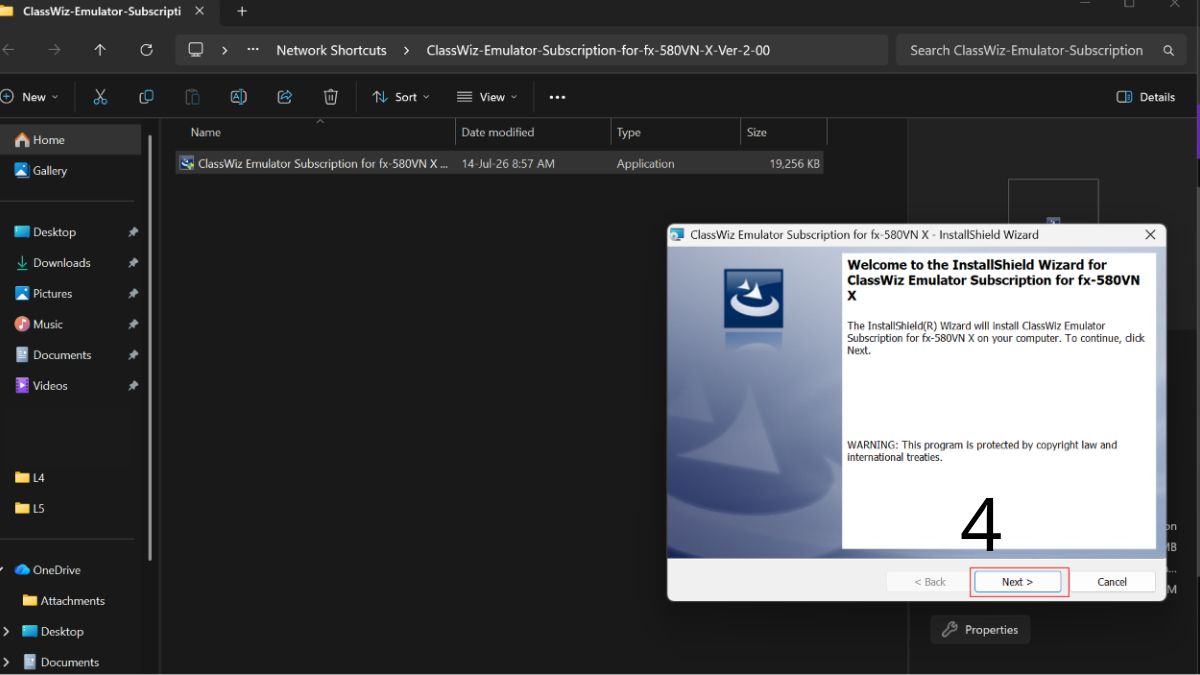Show hidden path folders with breadcrumb ellipsis
The height and width of the screenshot is (675, 1200).
(x=253, y=50)
